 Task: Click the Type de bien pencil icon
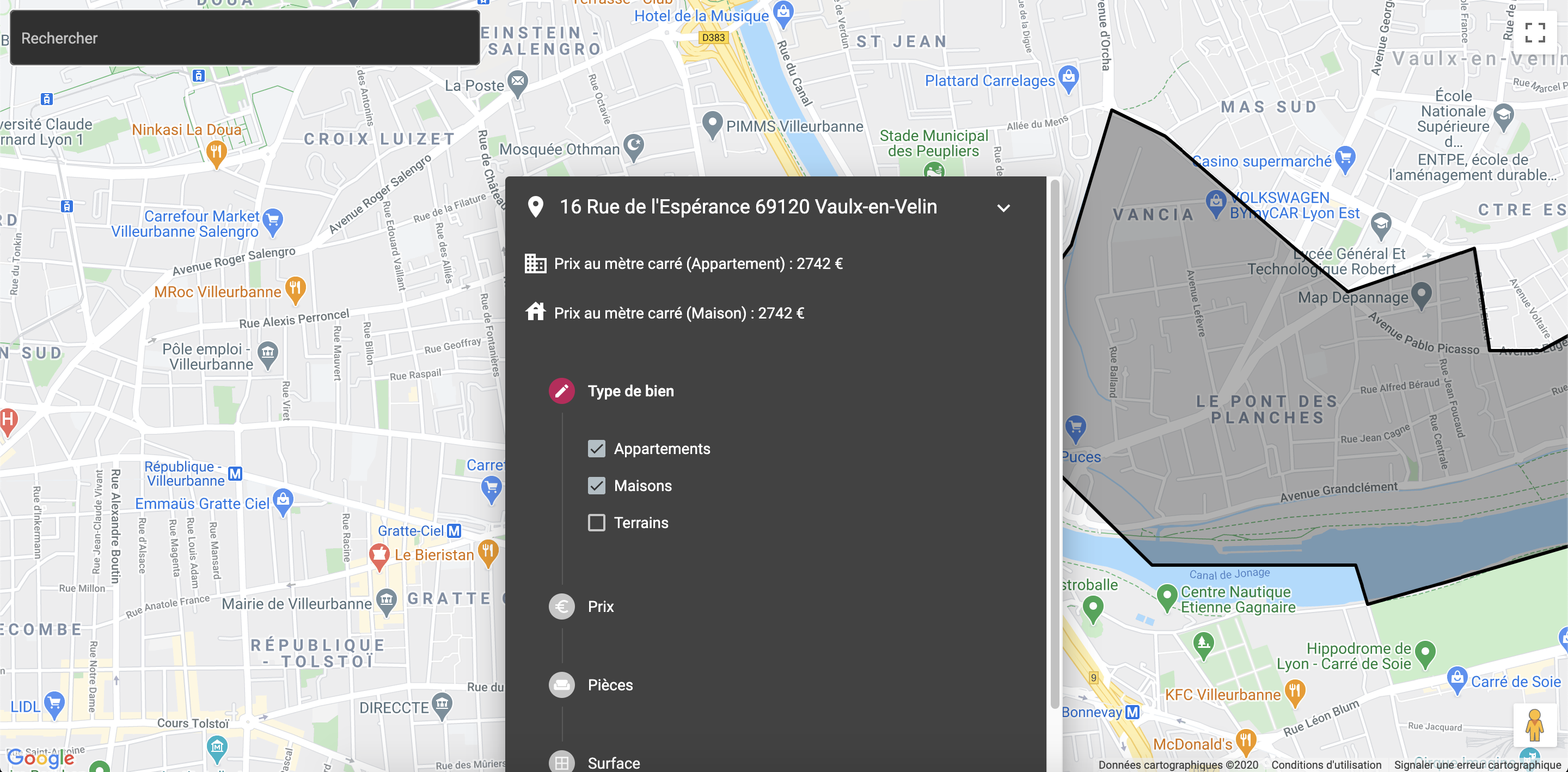[561, 391]
